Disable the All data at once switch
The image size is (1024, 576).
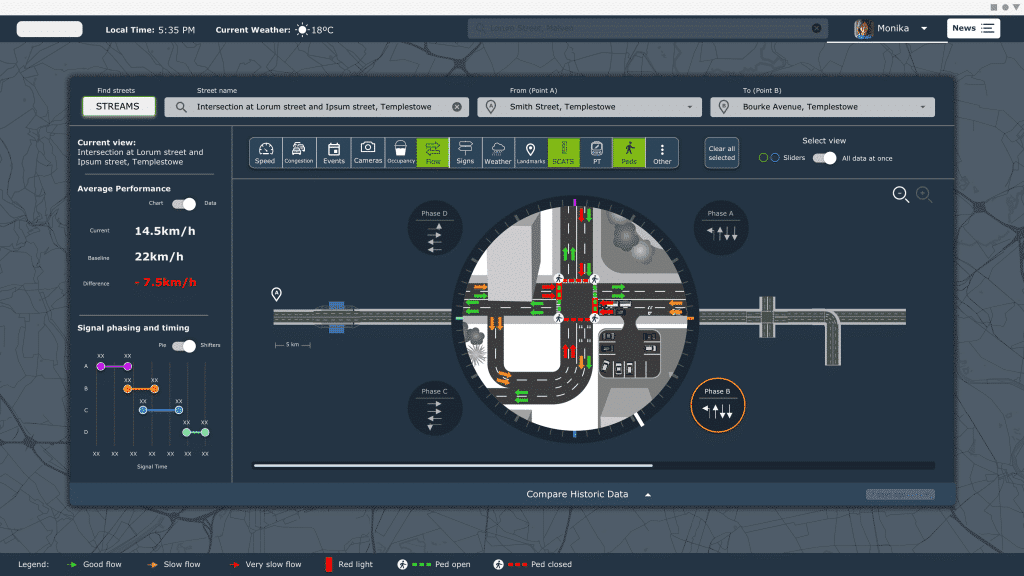pyautogui.click(x=825, y=158)
